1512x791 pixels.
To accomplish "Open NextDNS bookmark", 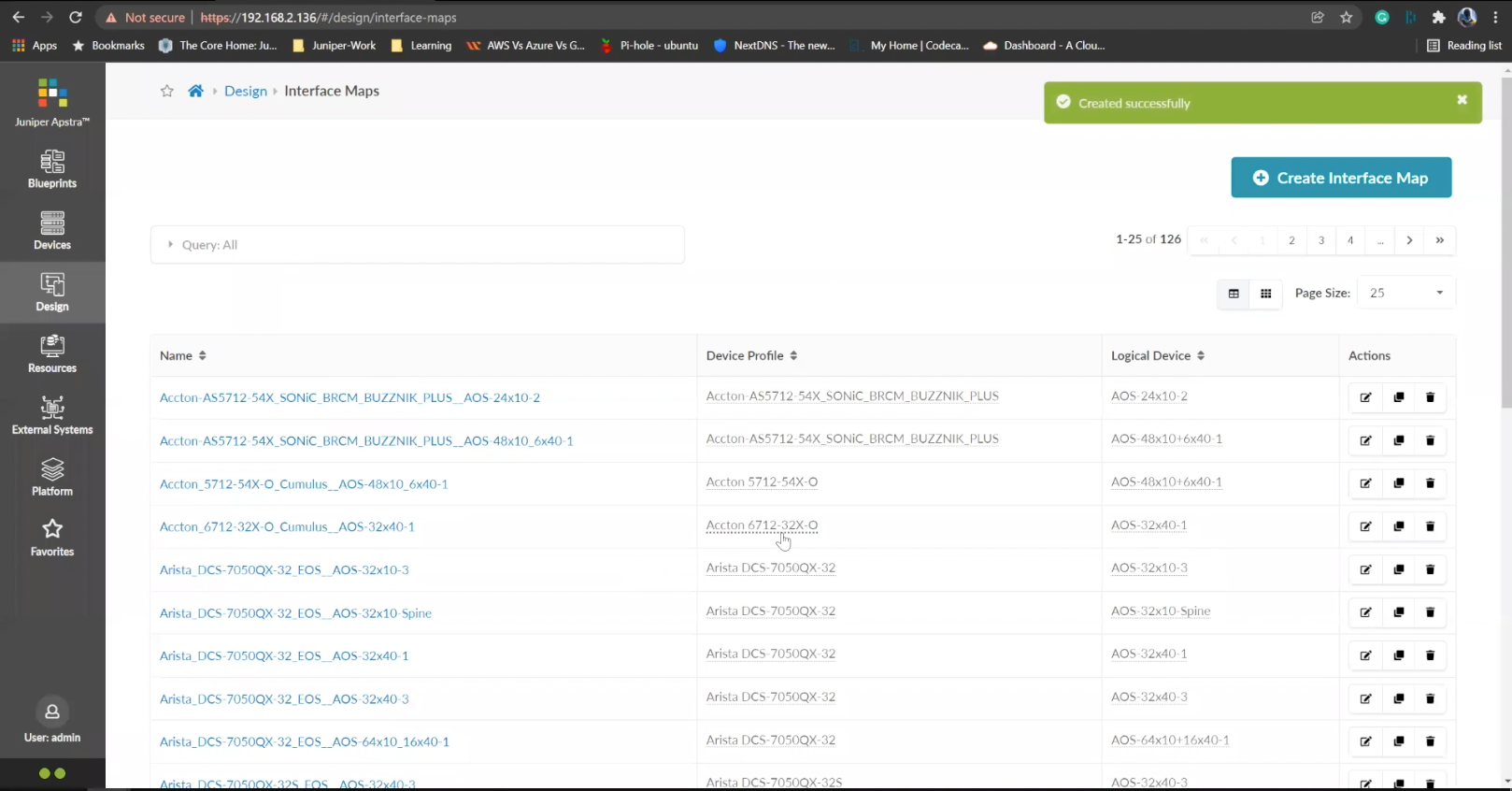I will click(x=775, y=45).
